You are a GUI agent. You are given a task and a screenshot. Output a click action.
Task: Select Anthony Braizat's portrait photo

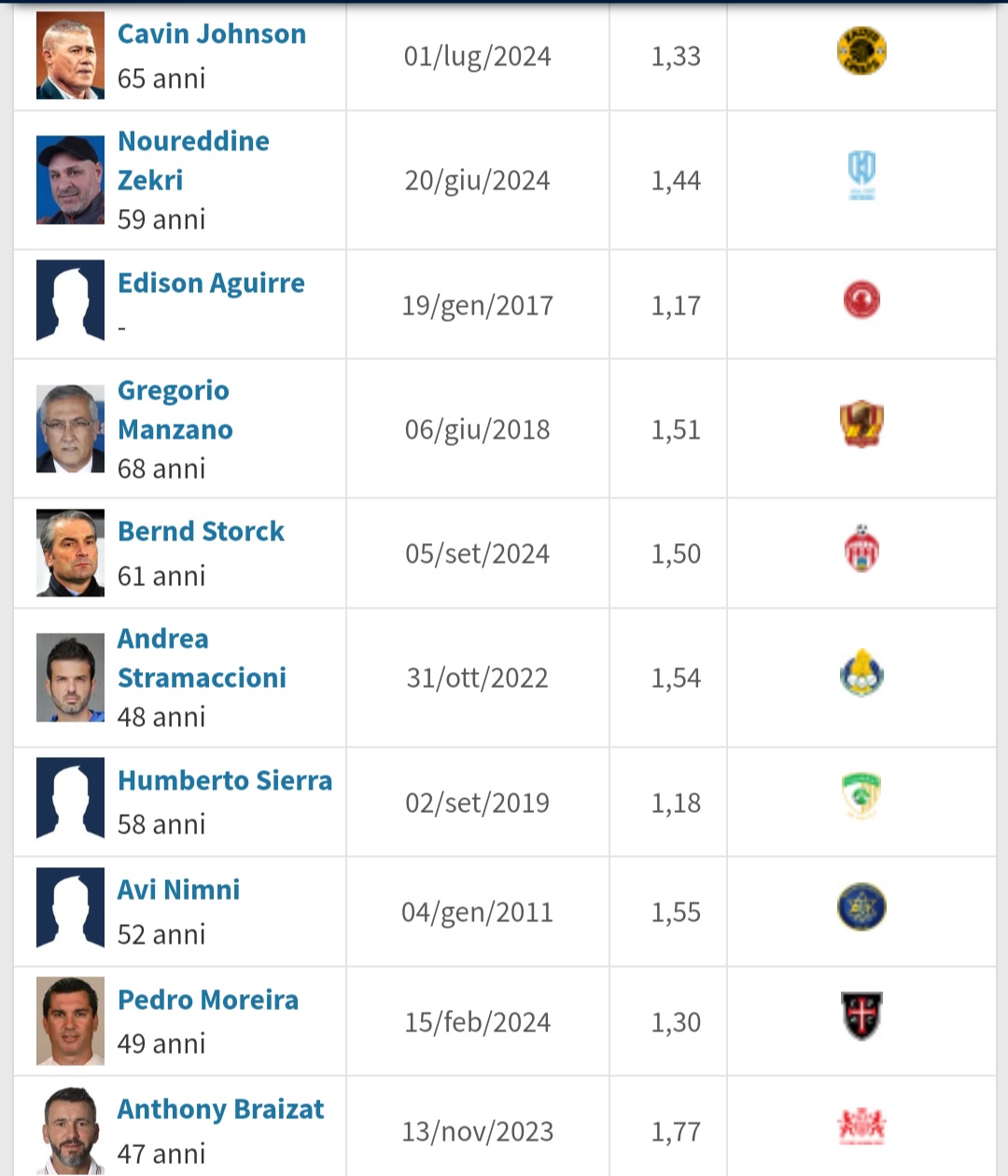click(x=70, y=1130)
